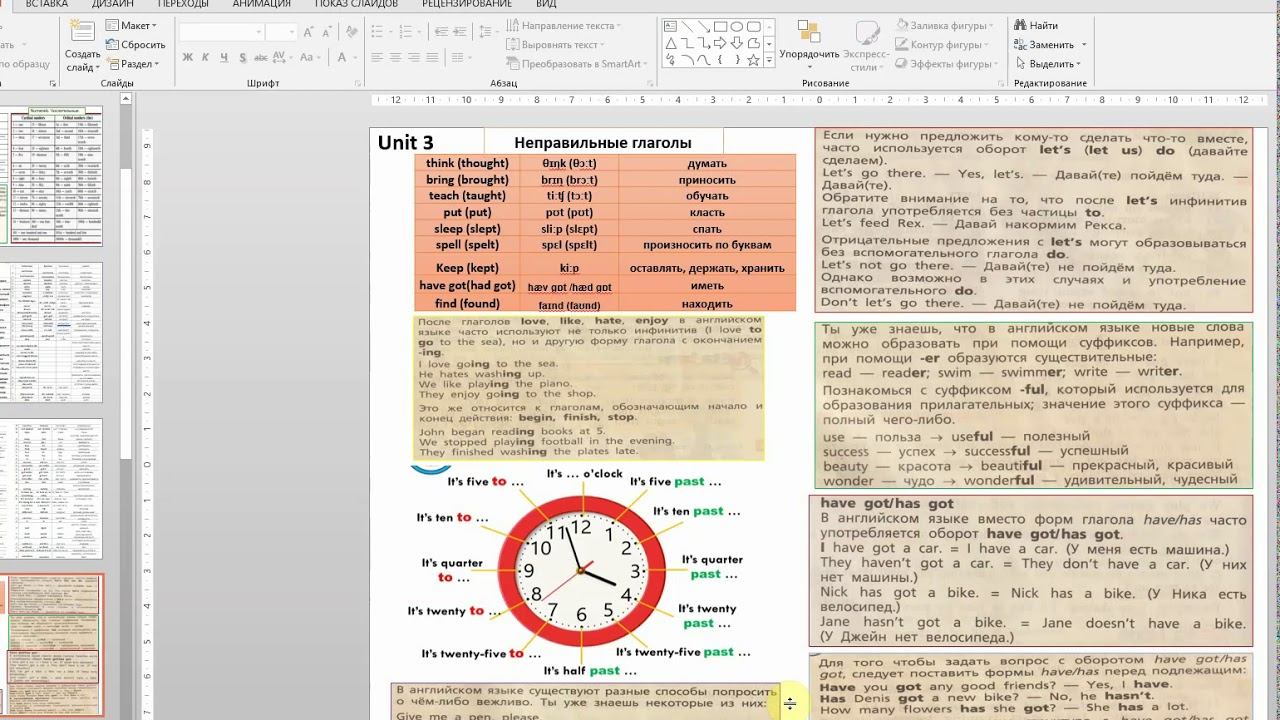Toggle bold (Ж) formatting

pyautogui.click(x=188, y=57)
